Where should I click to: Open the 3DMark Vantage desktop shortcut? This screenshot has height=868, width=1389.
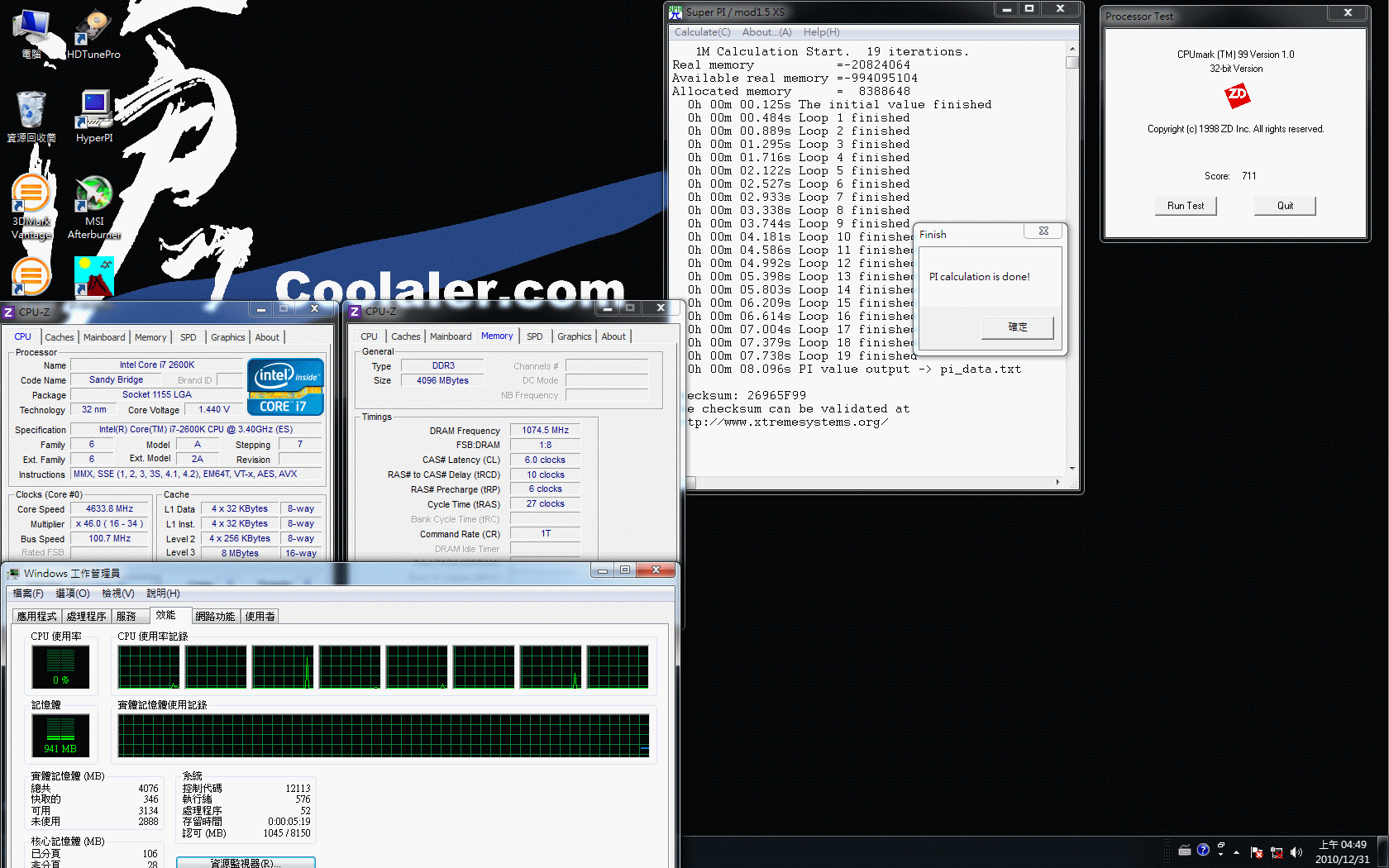[31, 207]
